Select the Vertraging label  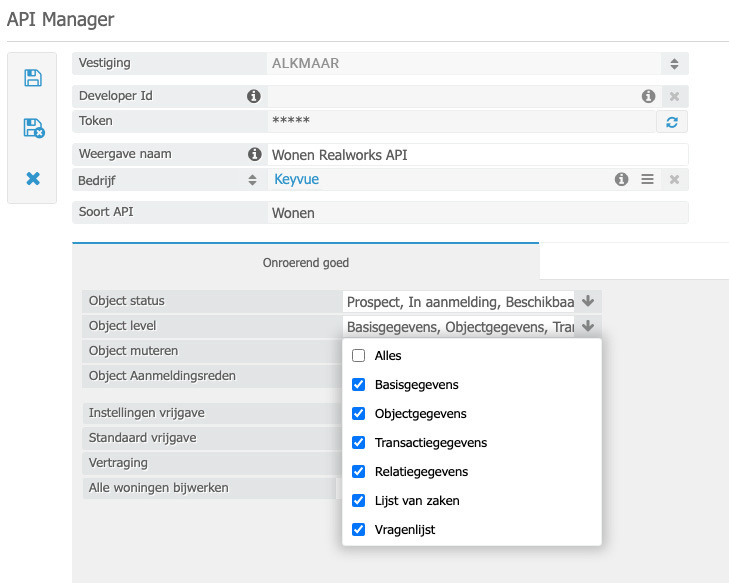click(118, 463)
